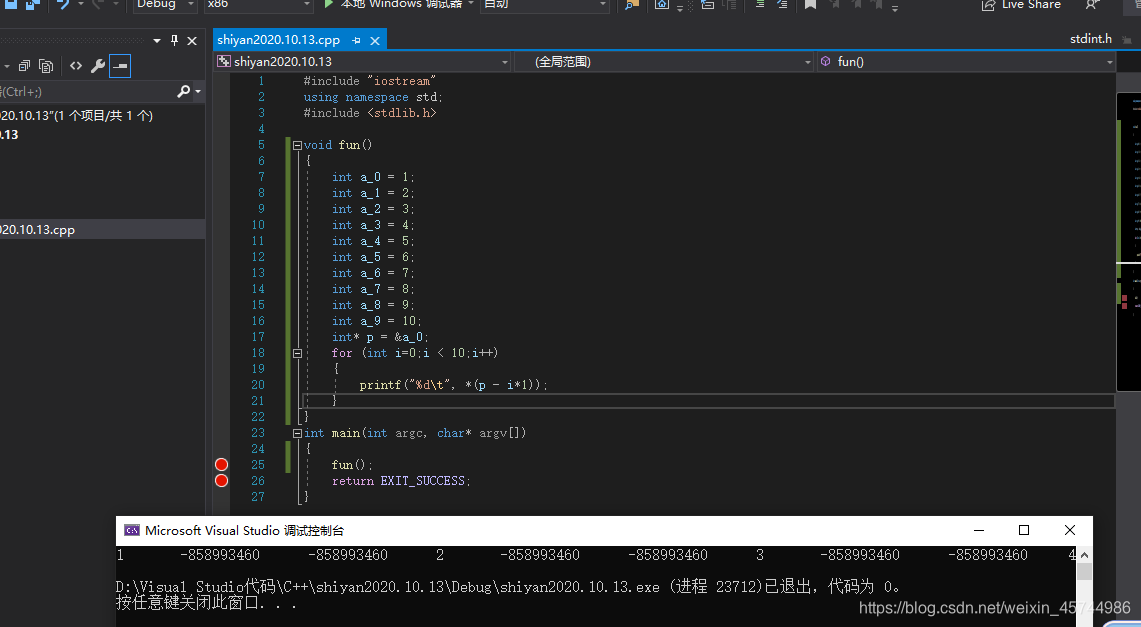Click the "return EXIT_SUCCESS;" line
Image resolution: width=1141 pixels, height=627 pixels.
(401, 481)
